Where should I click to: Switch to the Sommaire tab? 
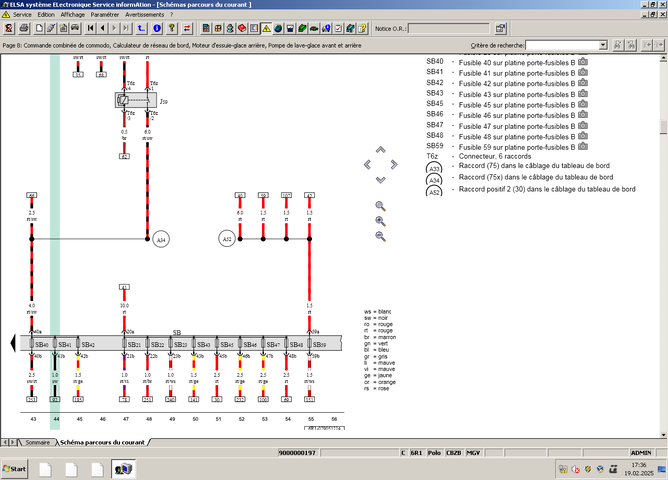tap(37, 441)
